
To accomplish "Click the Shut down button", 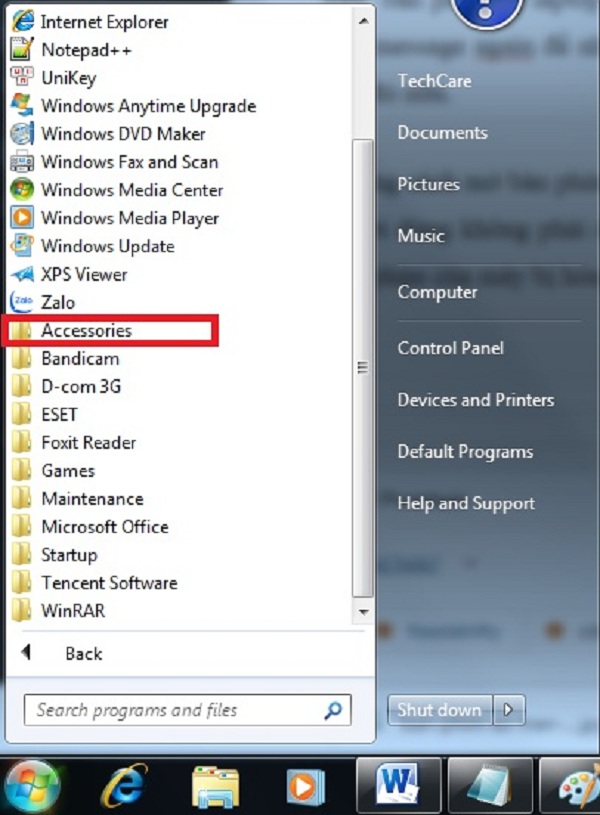I will tap(439, 710).
